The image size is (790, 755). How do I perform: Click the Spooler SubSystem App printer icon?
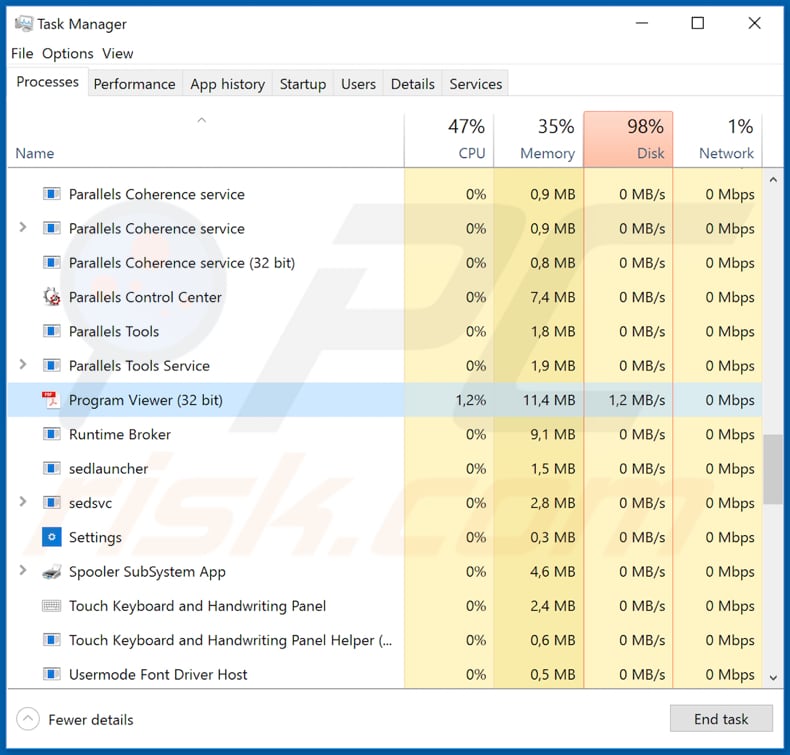[x=51, y=572]
